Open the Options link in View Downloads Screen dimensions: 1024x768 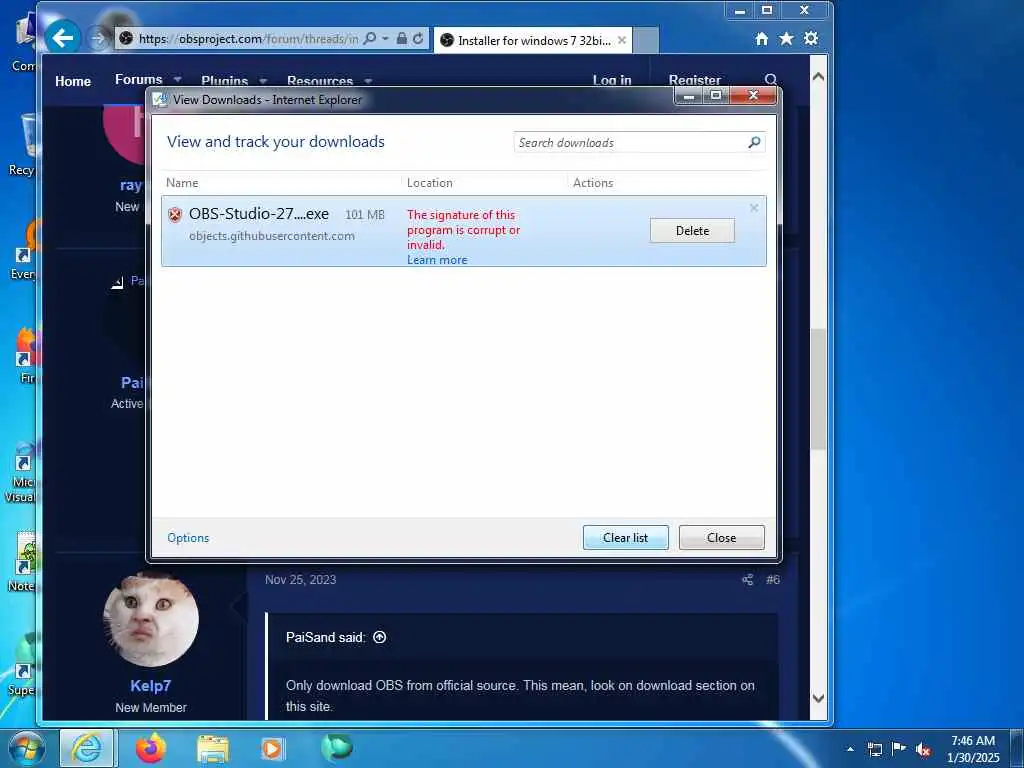click(188, 537)
